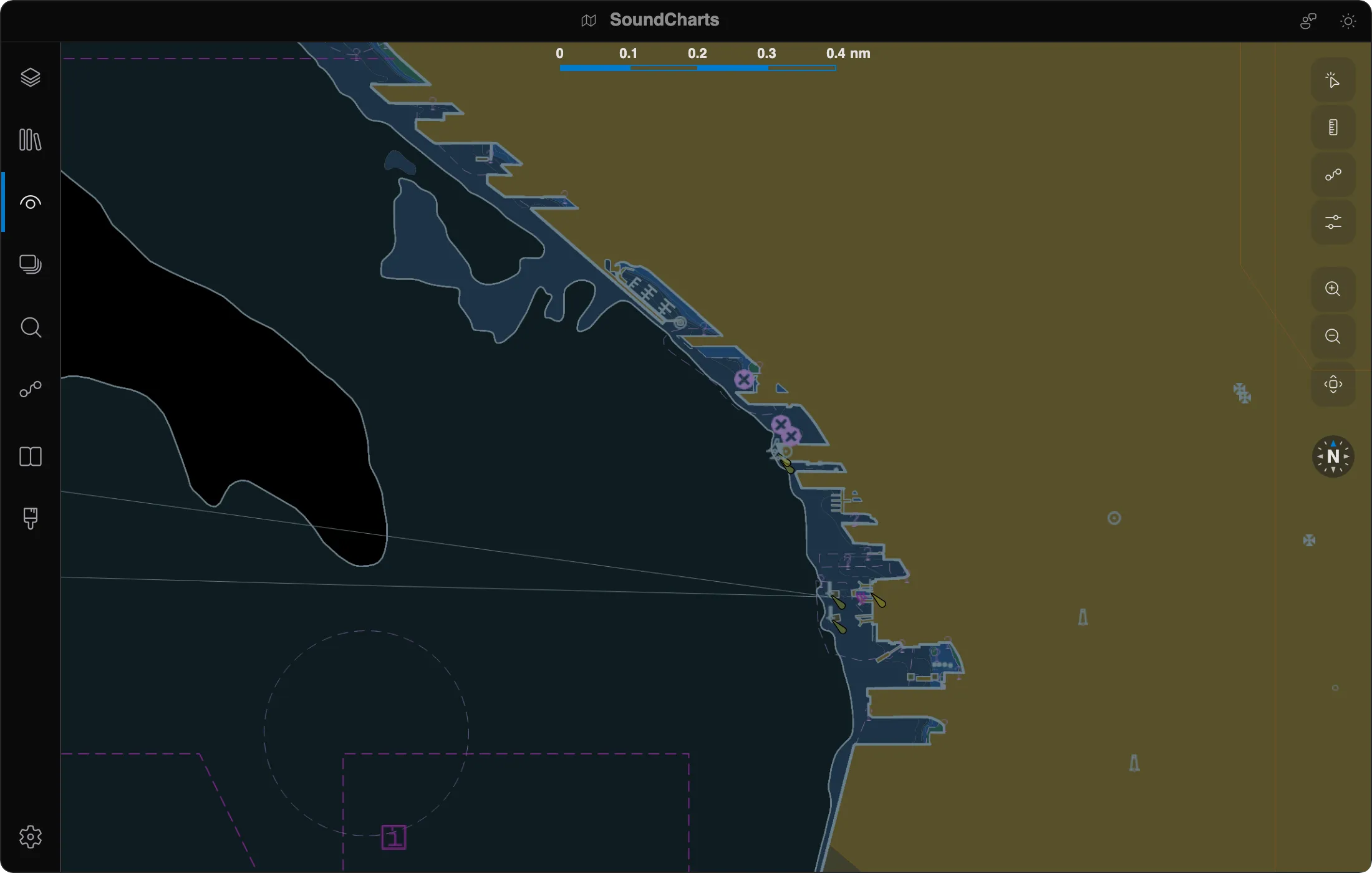Open the stacked cards overlay icon

click(30, 264)
